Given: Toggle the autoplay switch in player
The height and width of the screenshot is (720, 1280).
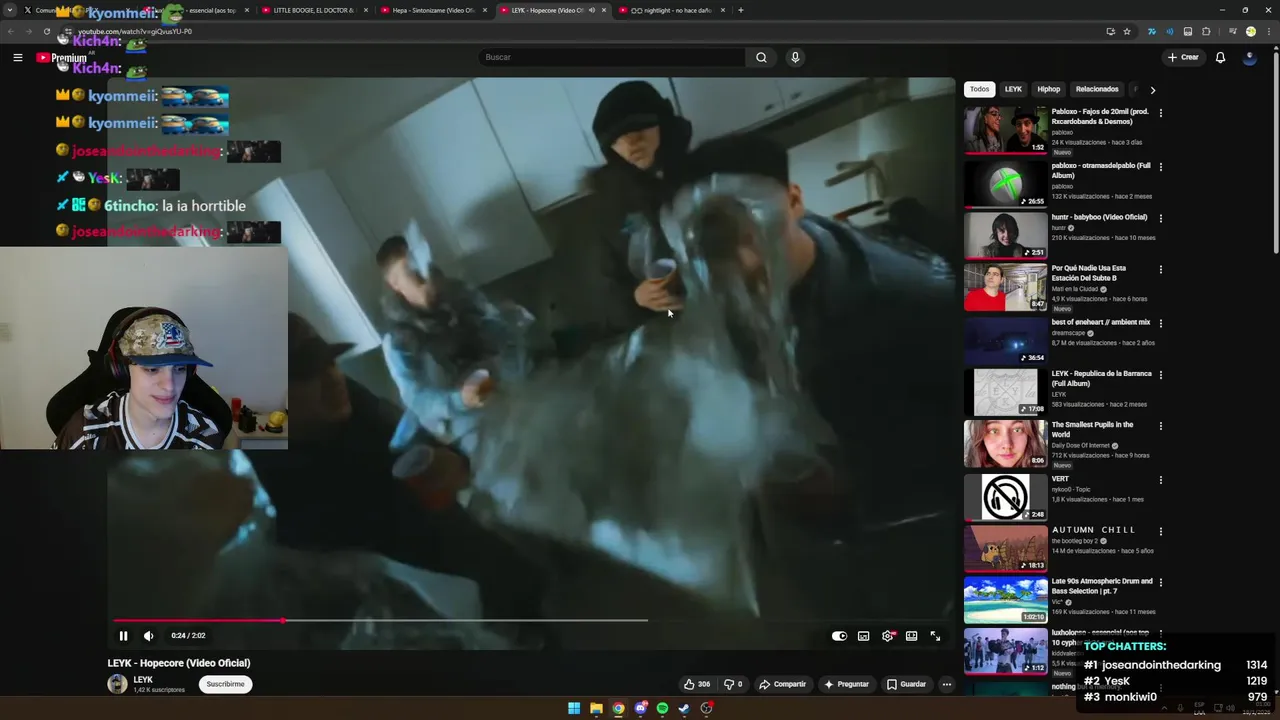Looking at the screenshot, I should pyautogui.click(x=839, y=636).
